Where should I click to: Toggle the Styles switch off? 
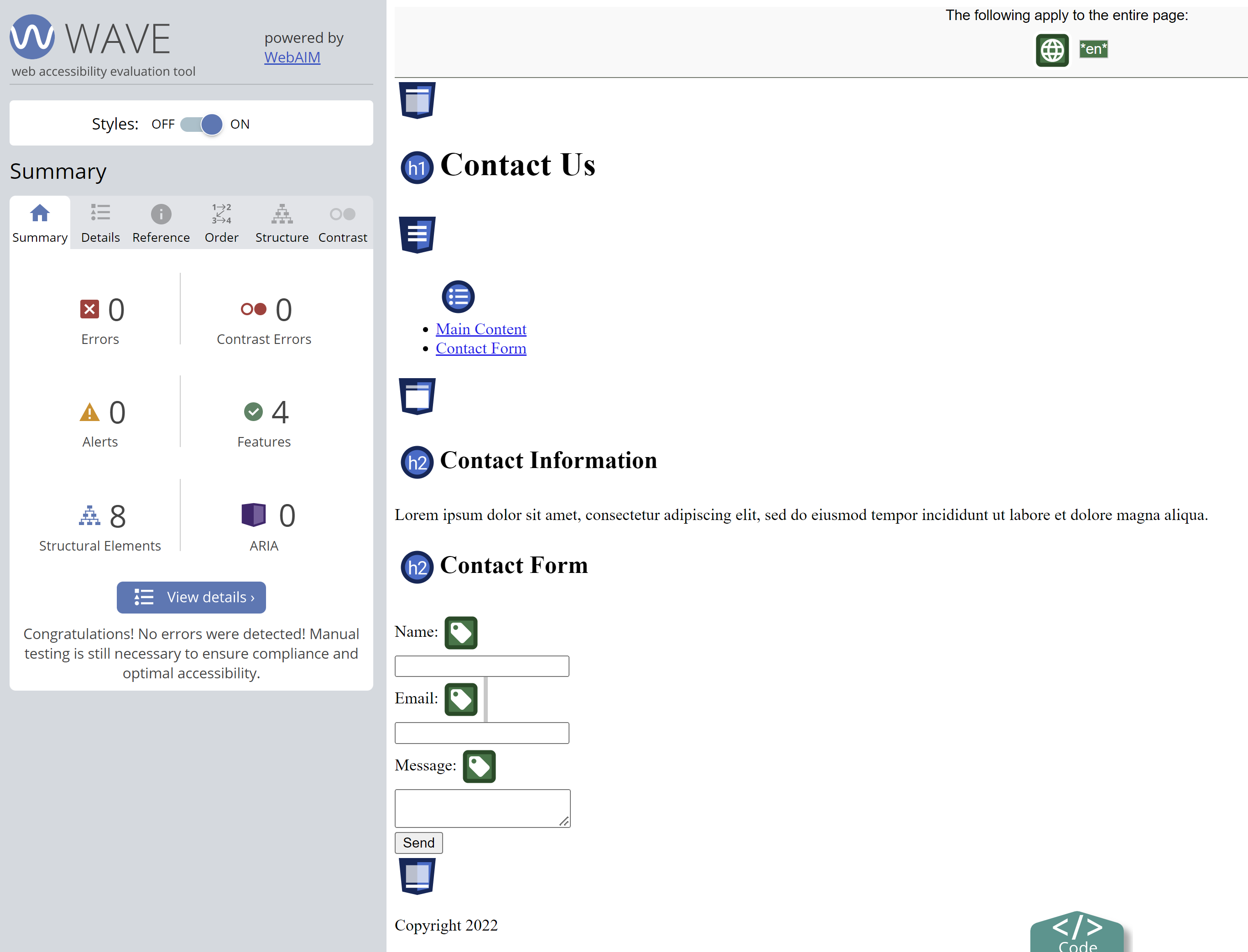pos(202,124)
